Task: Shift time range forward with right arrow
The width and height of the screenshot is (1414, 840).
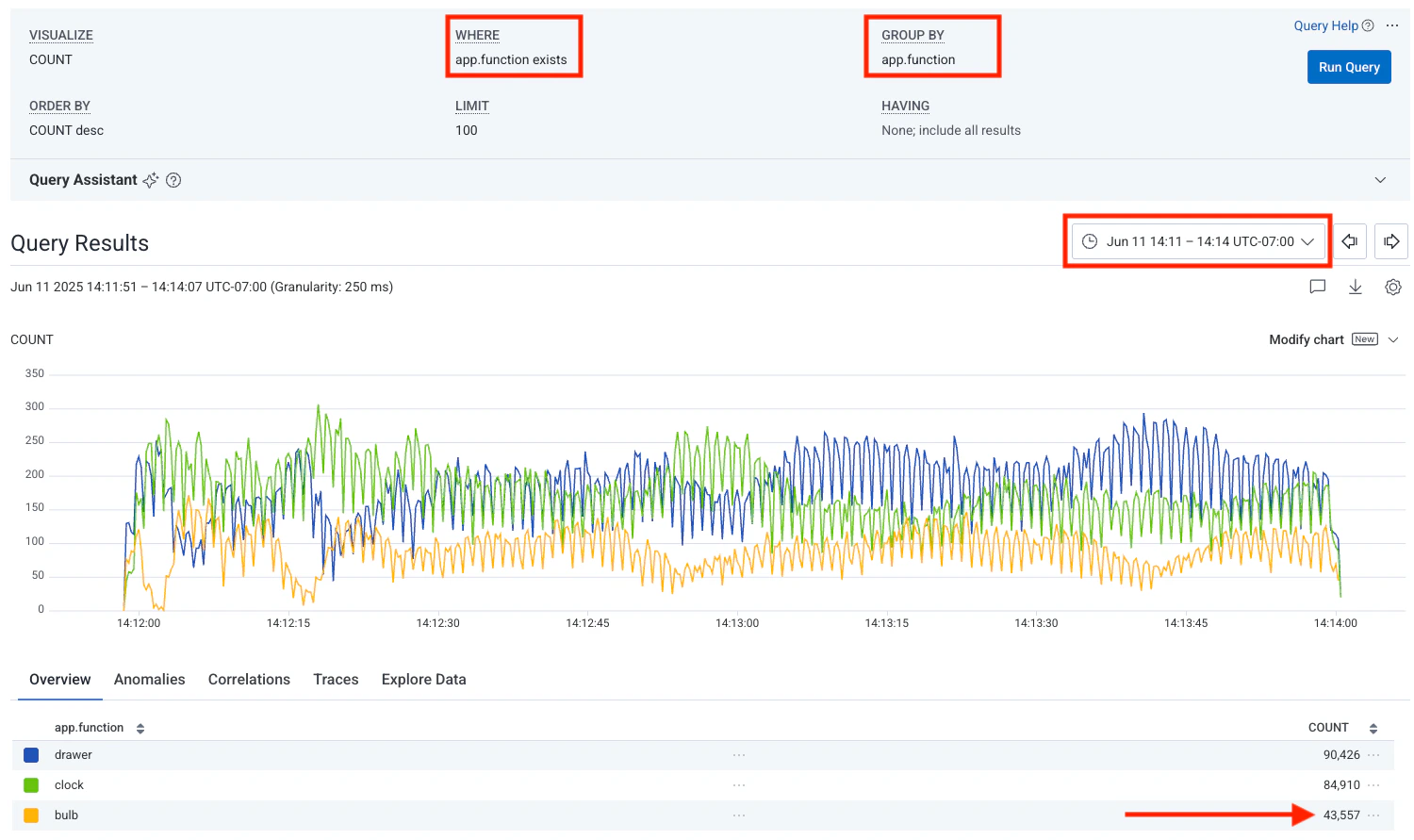Action: point(1391,241)
